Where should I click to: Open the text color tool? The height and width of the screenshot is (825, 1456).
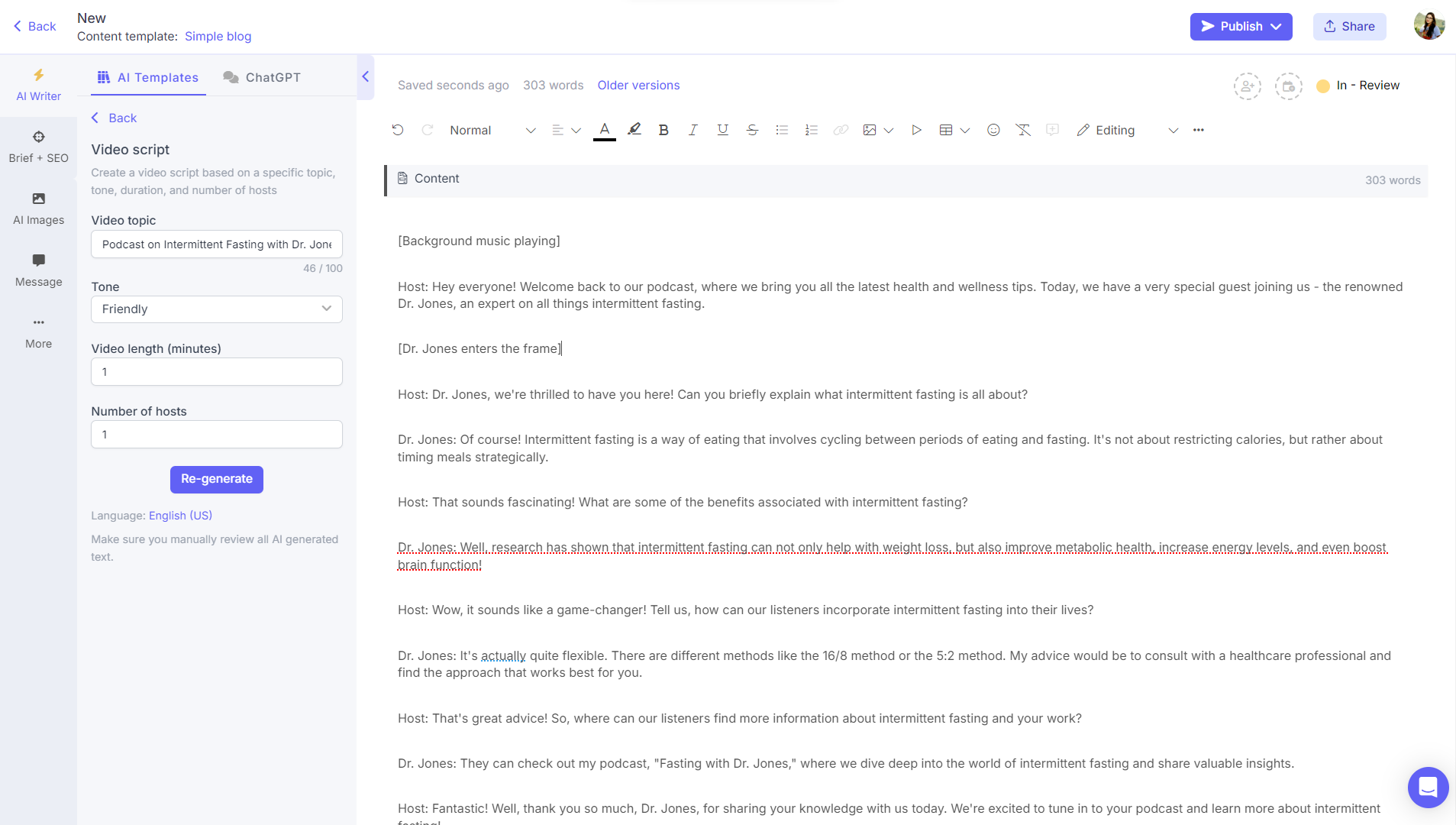point(605,130)
